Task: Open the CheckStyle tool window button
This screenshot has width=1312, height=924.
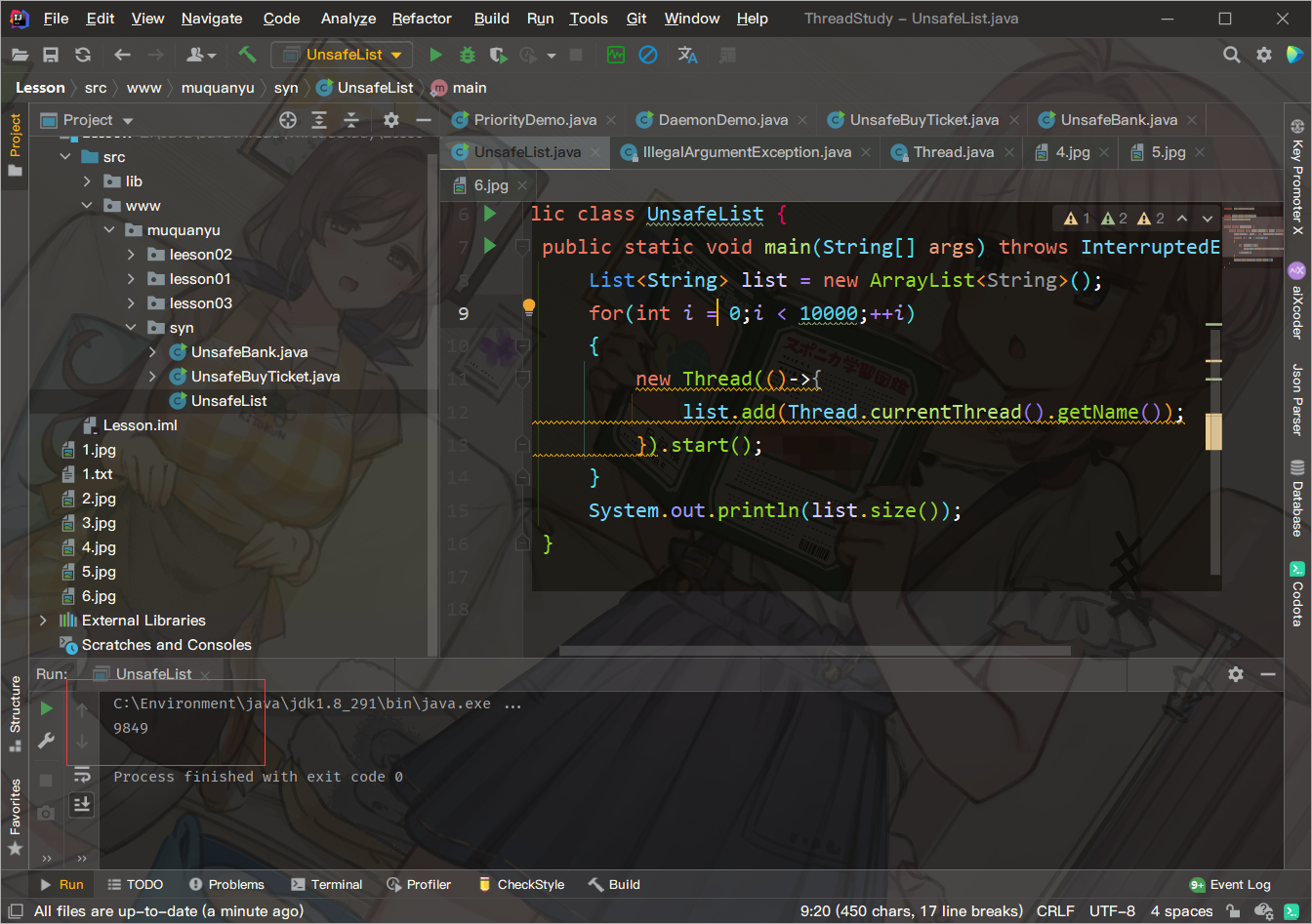Action: [x=521, y=885]
